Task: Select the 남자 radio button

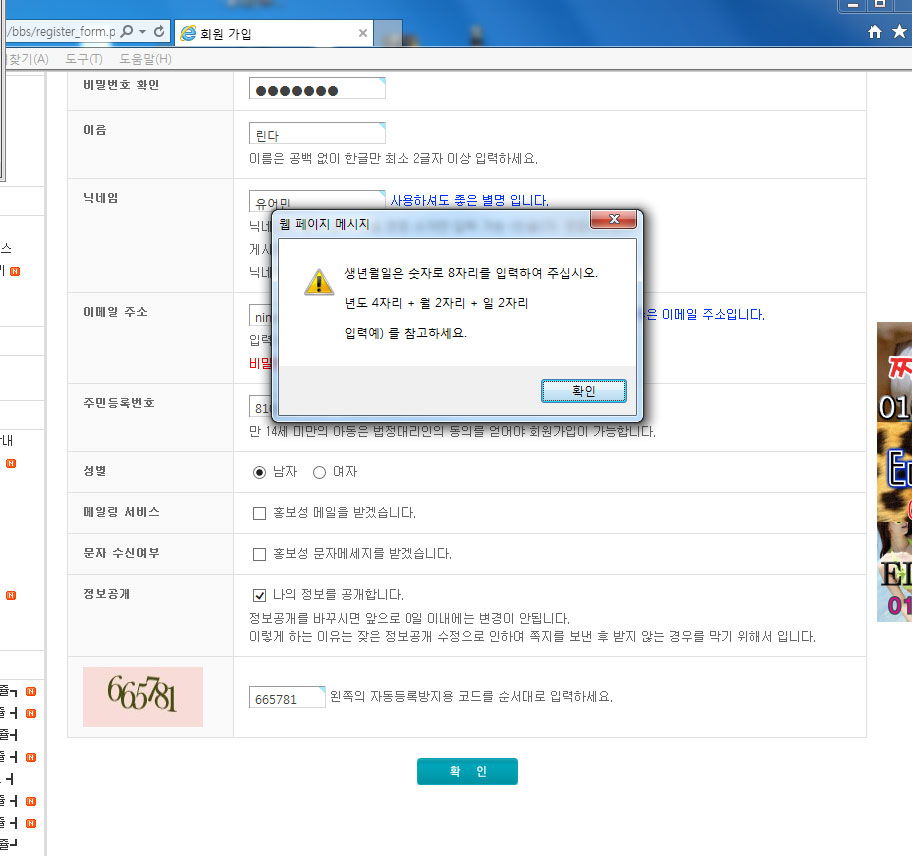Action: (260, 472)
